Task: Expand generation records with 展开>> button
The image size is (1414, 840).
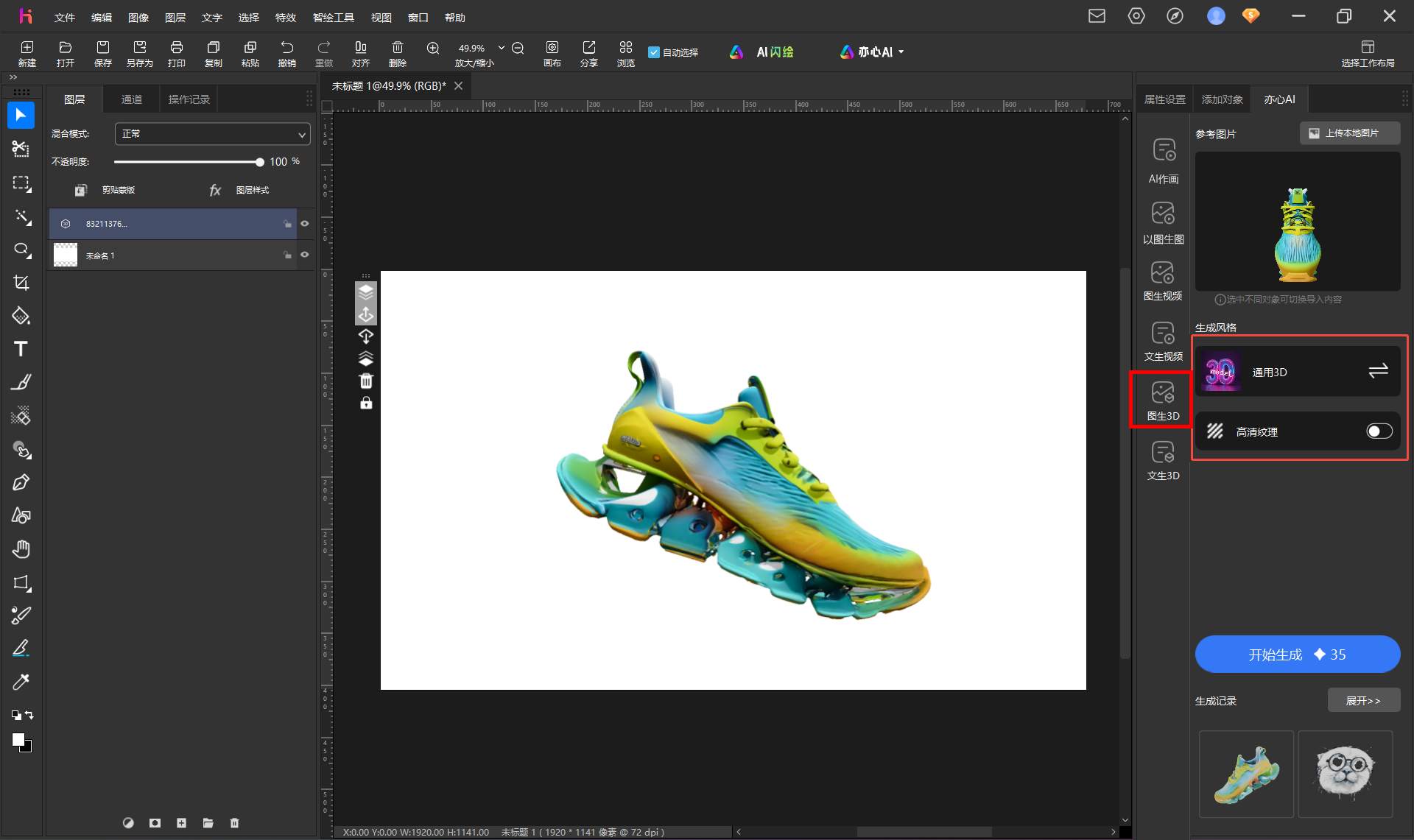Action: point(1363,701)
